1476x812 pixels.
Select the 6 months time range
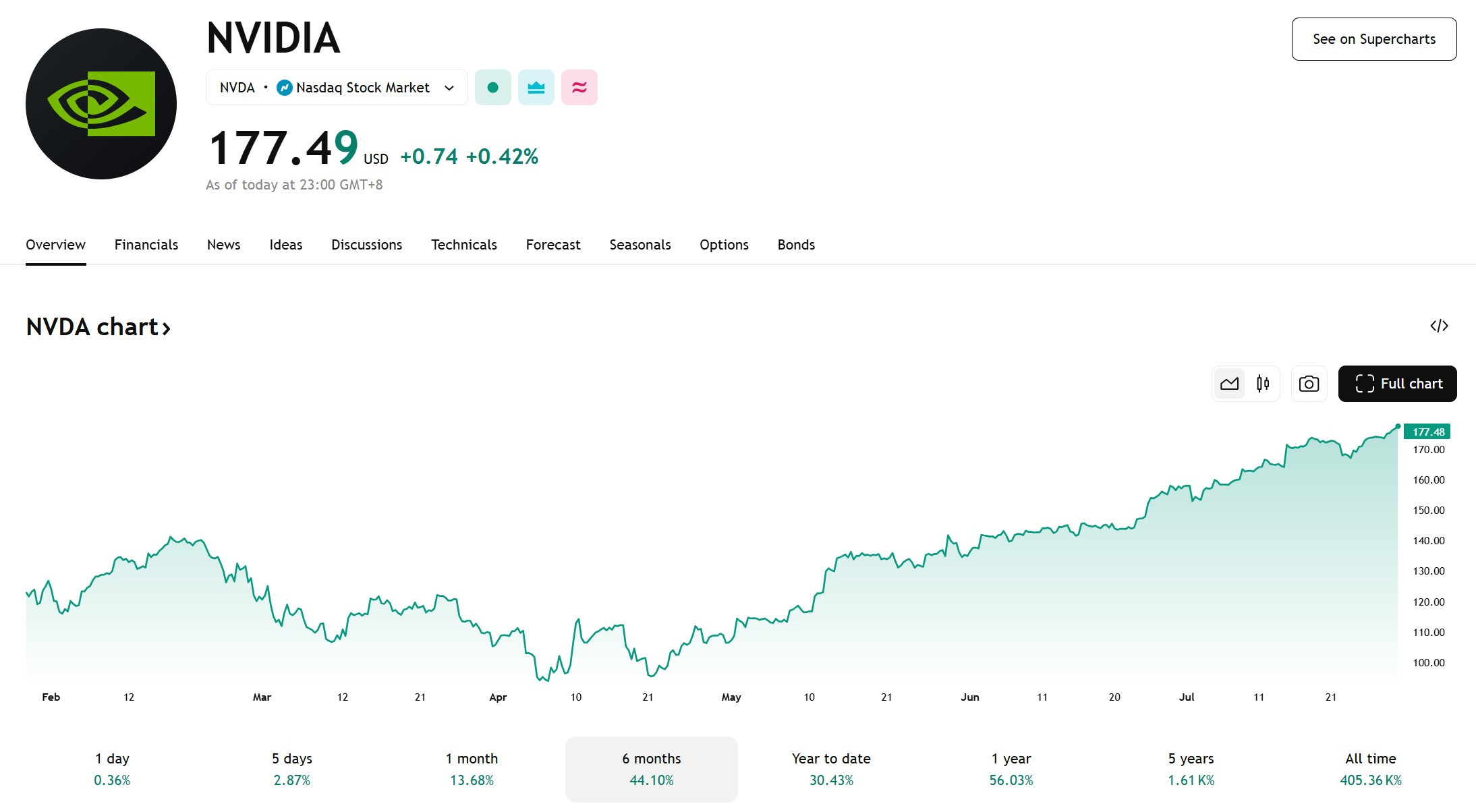652,769
